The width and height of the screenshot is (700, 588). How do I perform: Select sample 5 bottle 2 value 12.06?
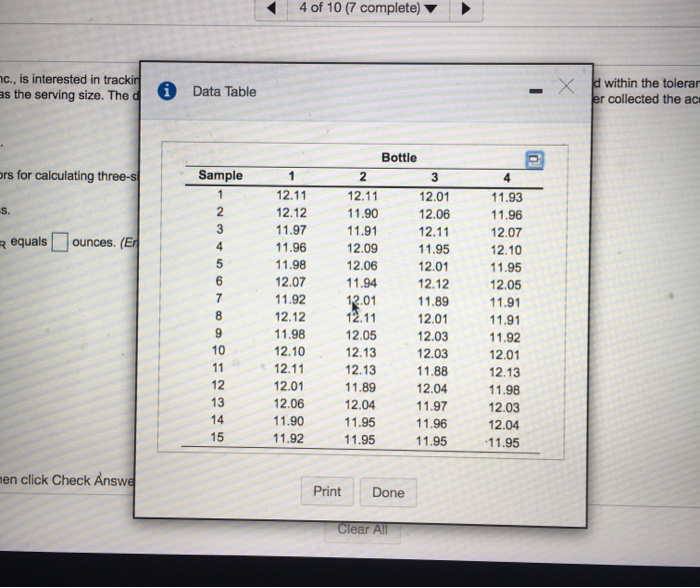(x=362, y=266)
